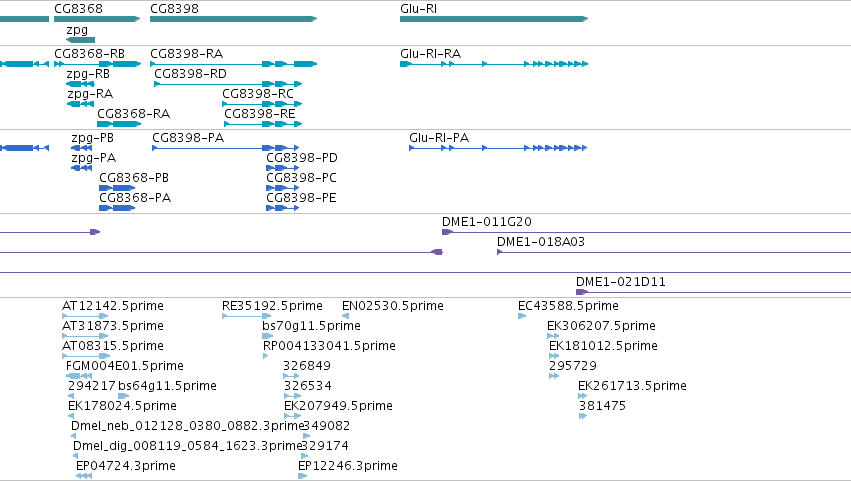
Task: Select Dmel_neb_012128_0380_0882.3prime label
Action: [187, 427]
